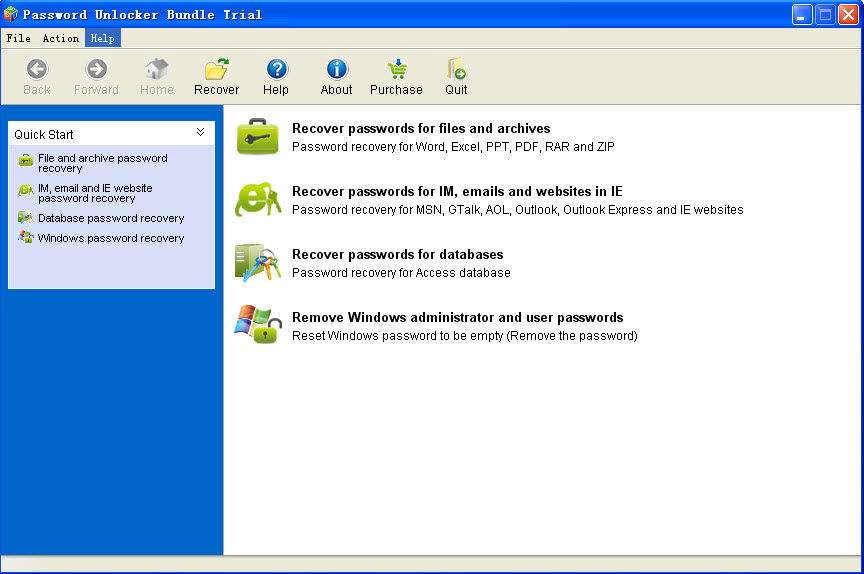
Task: Click Remove Windows administrator and user passwords
Action: [457, 317]
